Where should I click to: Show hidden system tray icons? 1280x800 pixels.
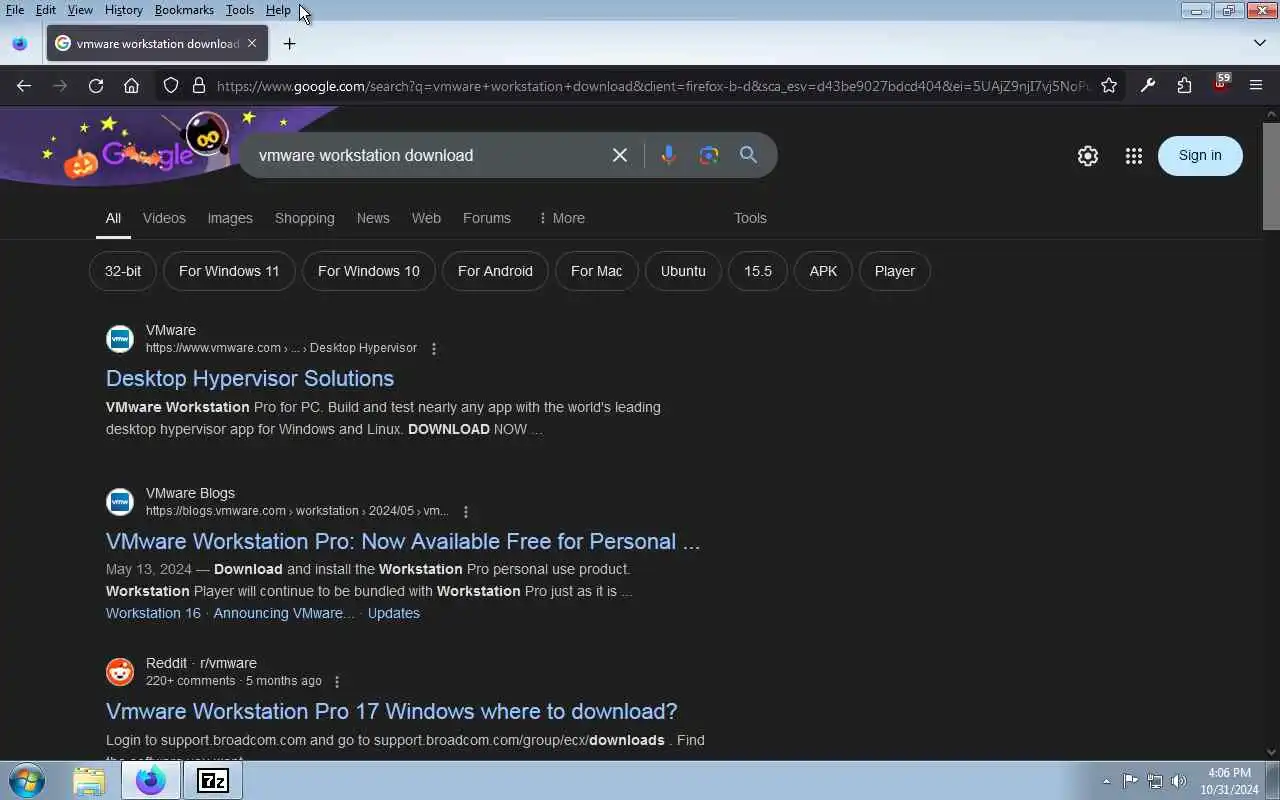[x=1106, y=781]
